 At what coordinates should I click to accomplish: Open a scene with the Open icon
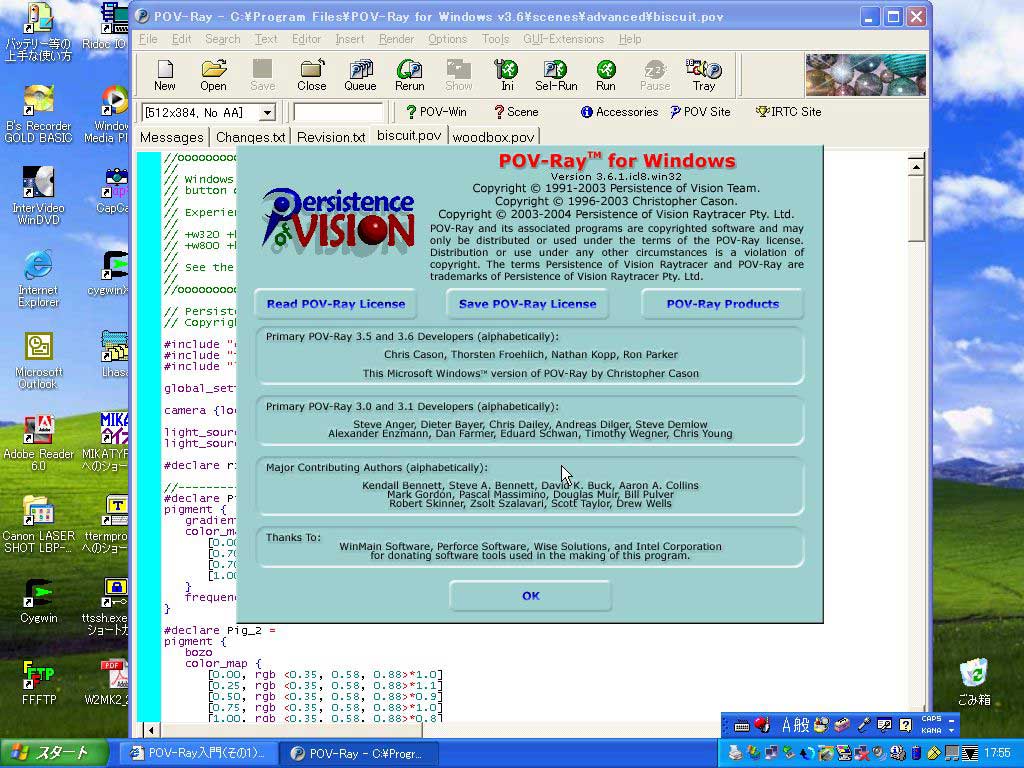214,75
